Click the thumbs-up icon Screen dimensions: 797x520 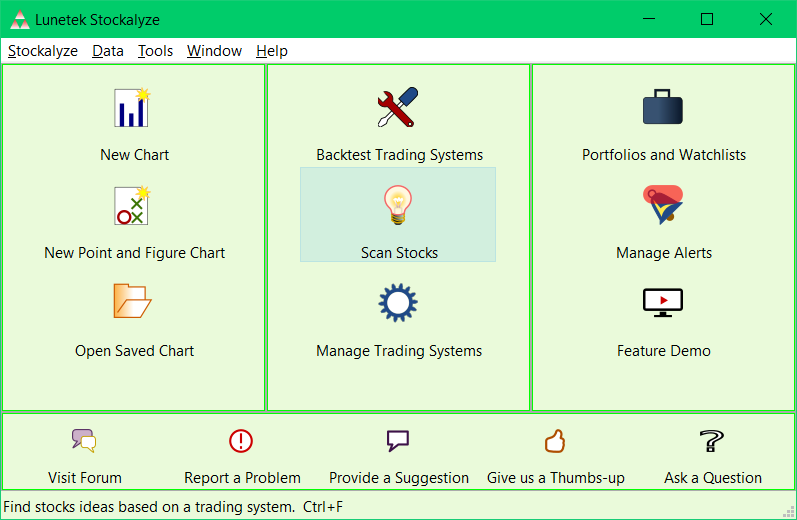tap(555, 441)
